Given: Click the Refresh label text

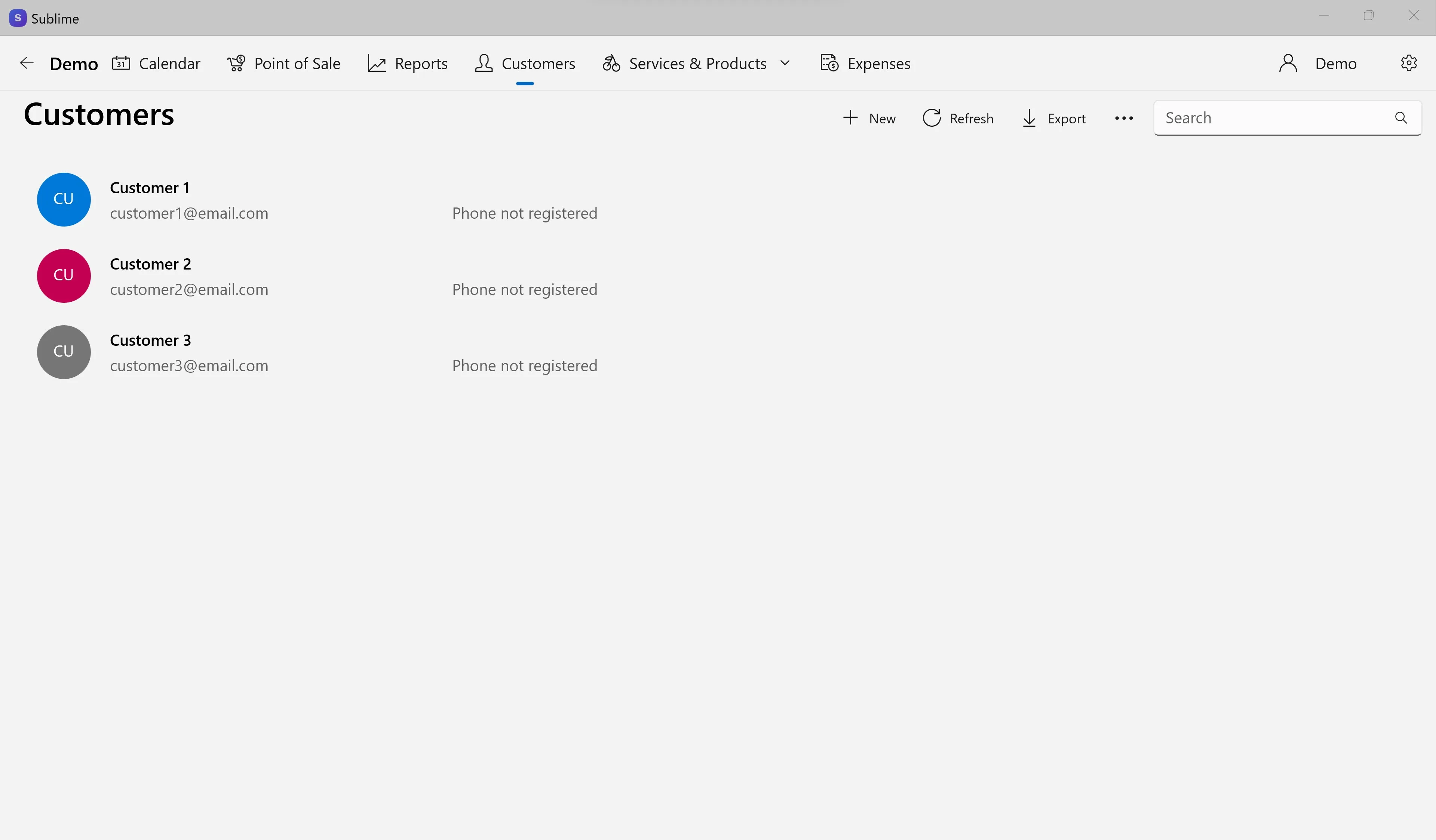Looking at the screenshot, I should 971,119.
